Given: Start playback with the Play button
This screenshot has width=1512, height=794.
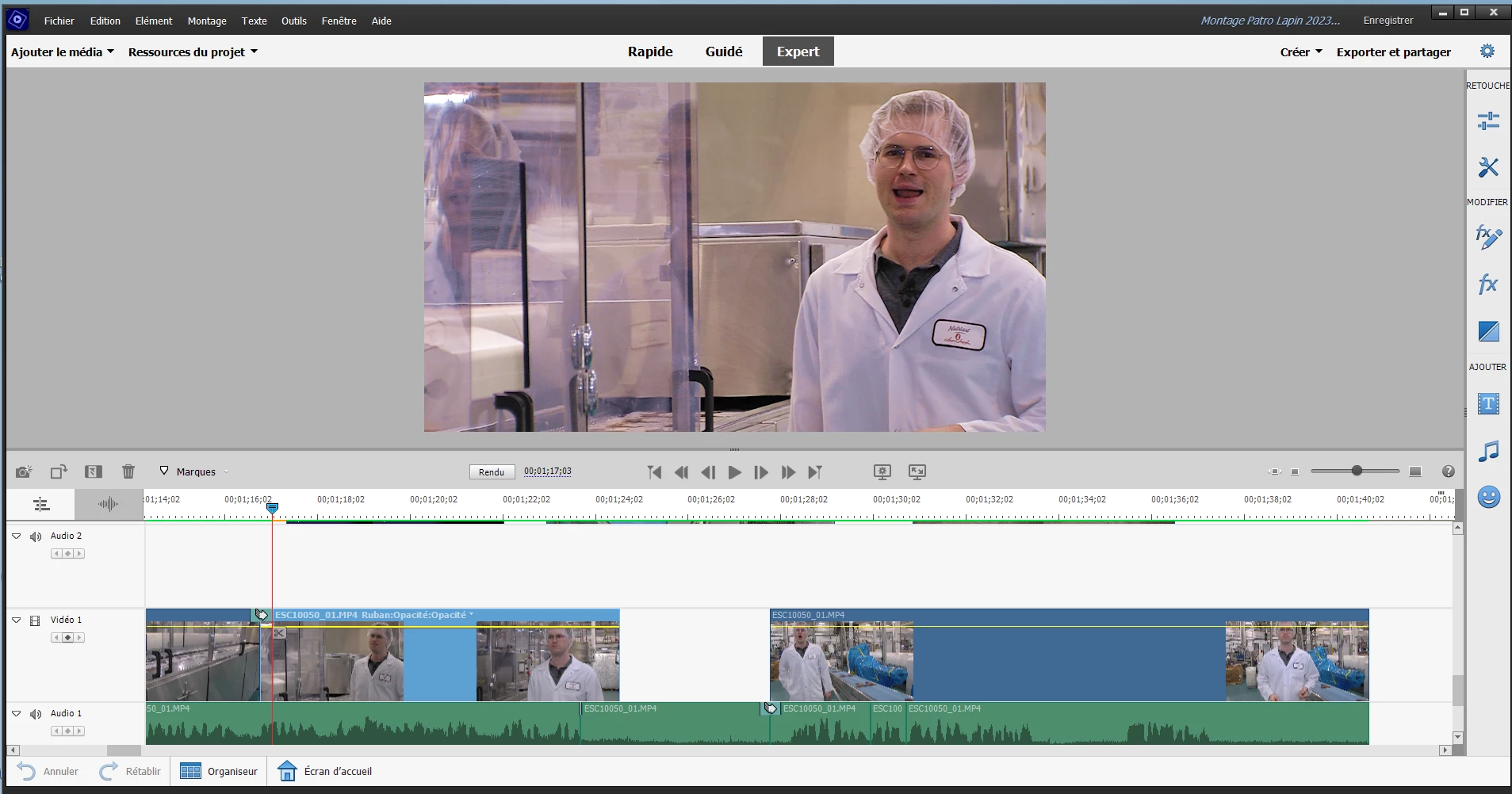Looking at the screenshot, I should (x=735, y=472).
